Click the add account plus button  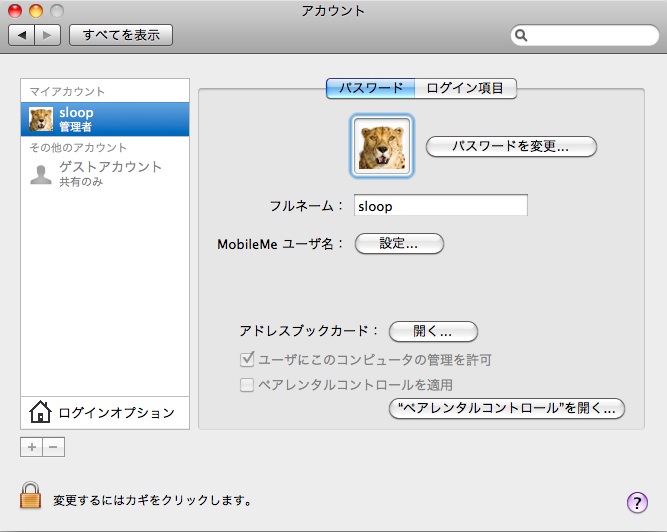(x=31, y=447)
